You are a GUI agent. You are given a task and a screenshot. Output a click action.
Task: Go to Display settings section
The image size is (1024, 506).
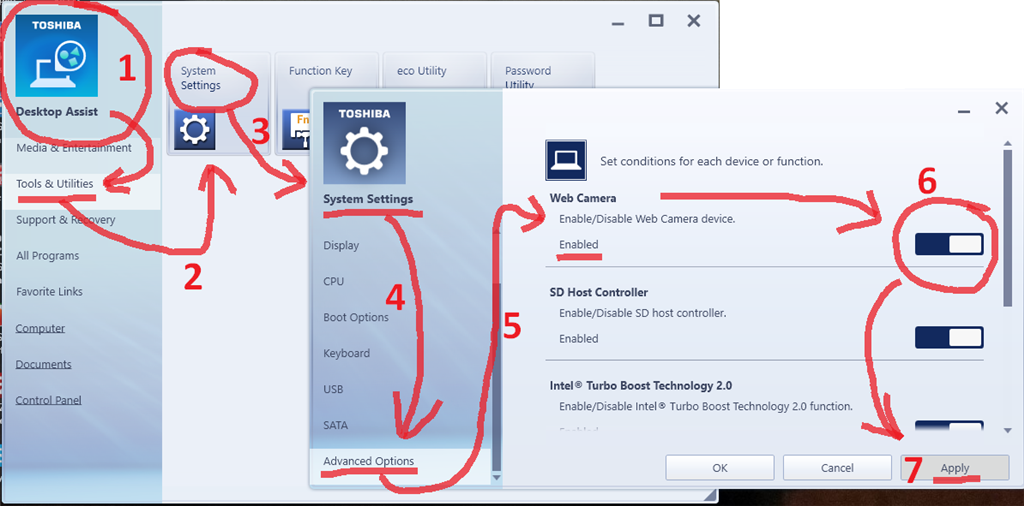click(341, 245)
